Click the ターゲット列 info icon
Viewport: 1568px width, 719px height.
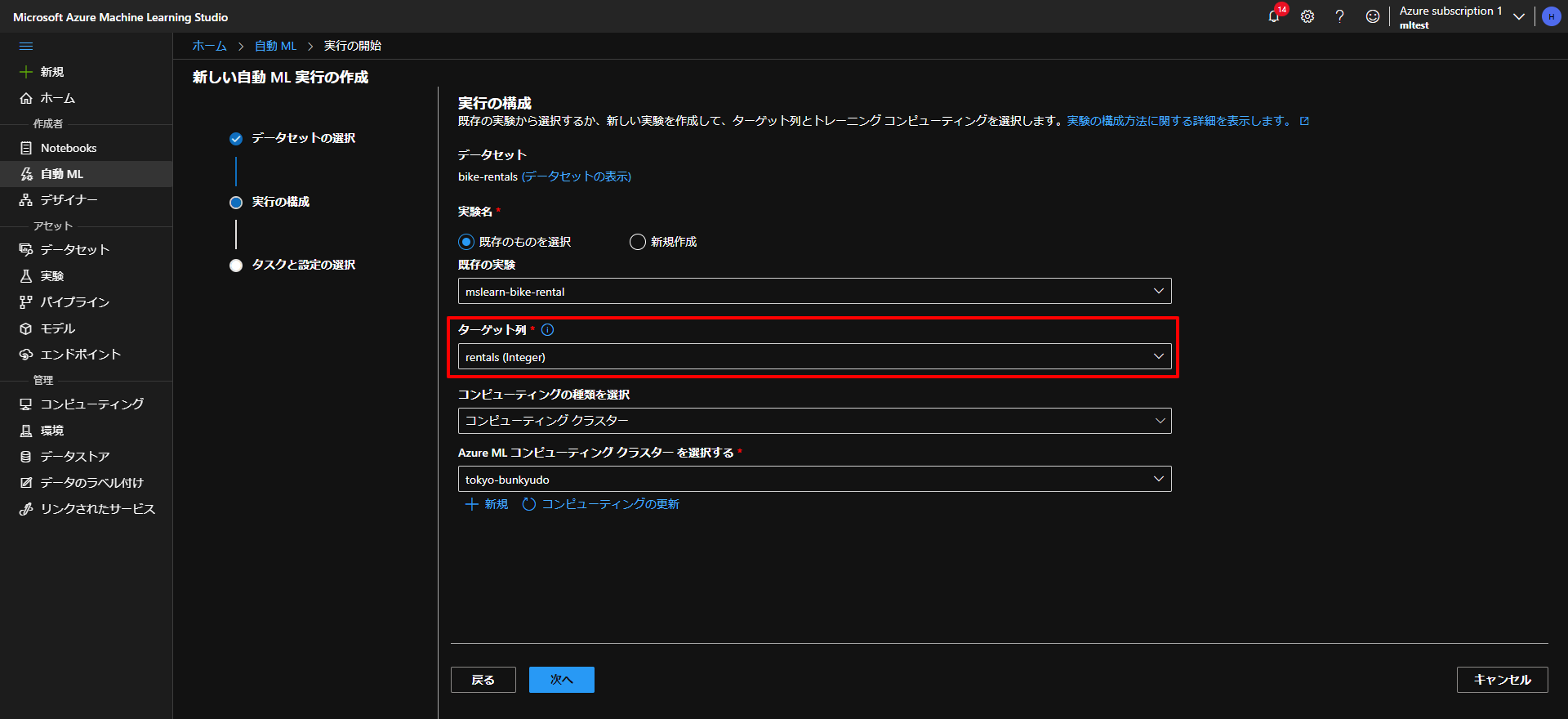tap(548, 330)
